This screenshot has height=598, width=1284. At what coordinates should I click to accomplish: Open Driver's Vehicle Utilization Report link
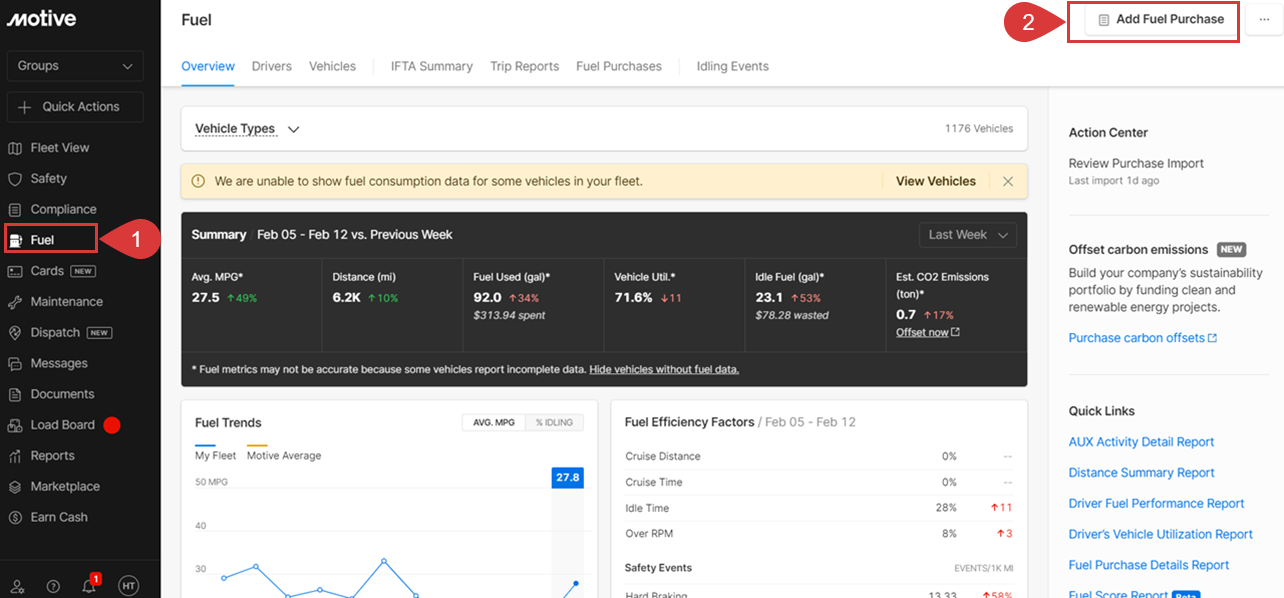click(1160, 535)
